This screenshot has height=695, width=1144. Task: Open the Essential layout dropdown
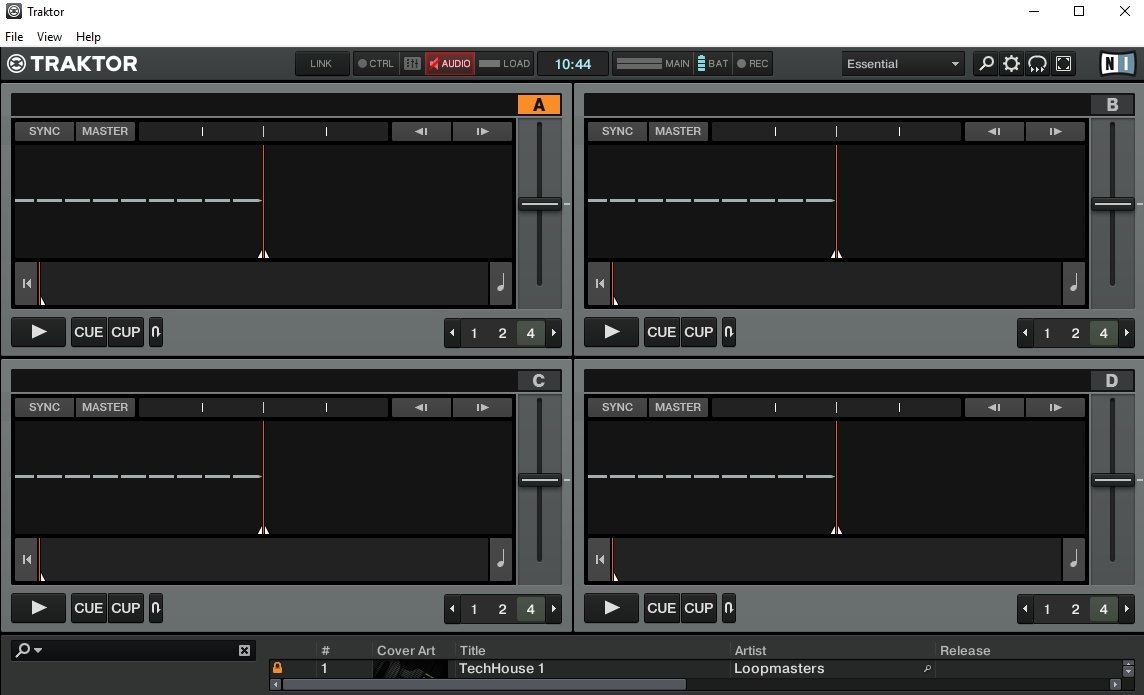[900, 63]
